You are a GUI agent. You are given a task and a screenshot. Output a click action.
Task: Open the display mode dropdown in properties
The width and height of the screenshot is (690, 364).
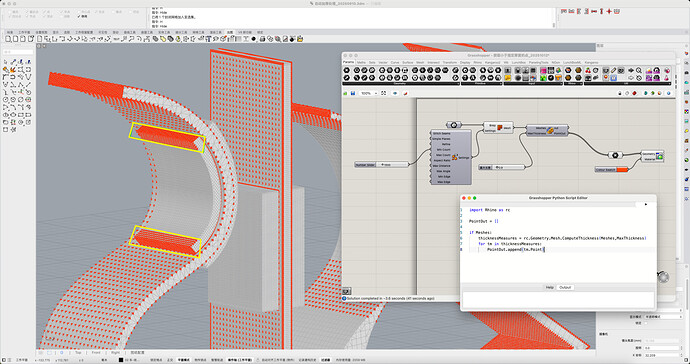pyautogui.click(x=663, y=316)
